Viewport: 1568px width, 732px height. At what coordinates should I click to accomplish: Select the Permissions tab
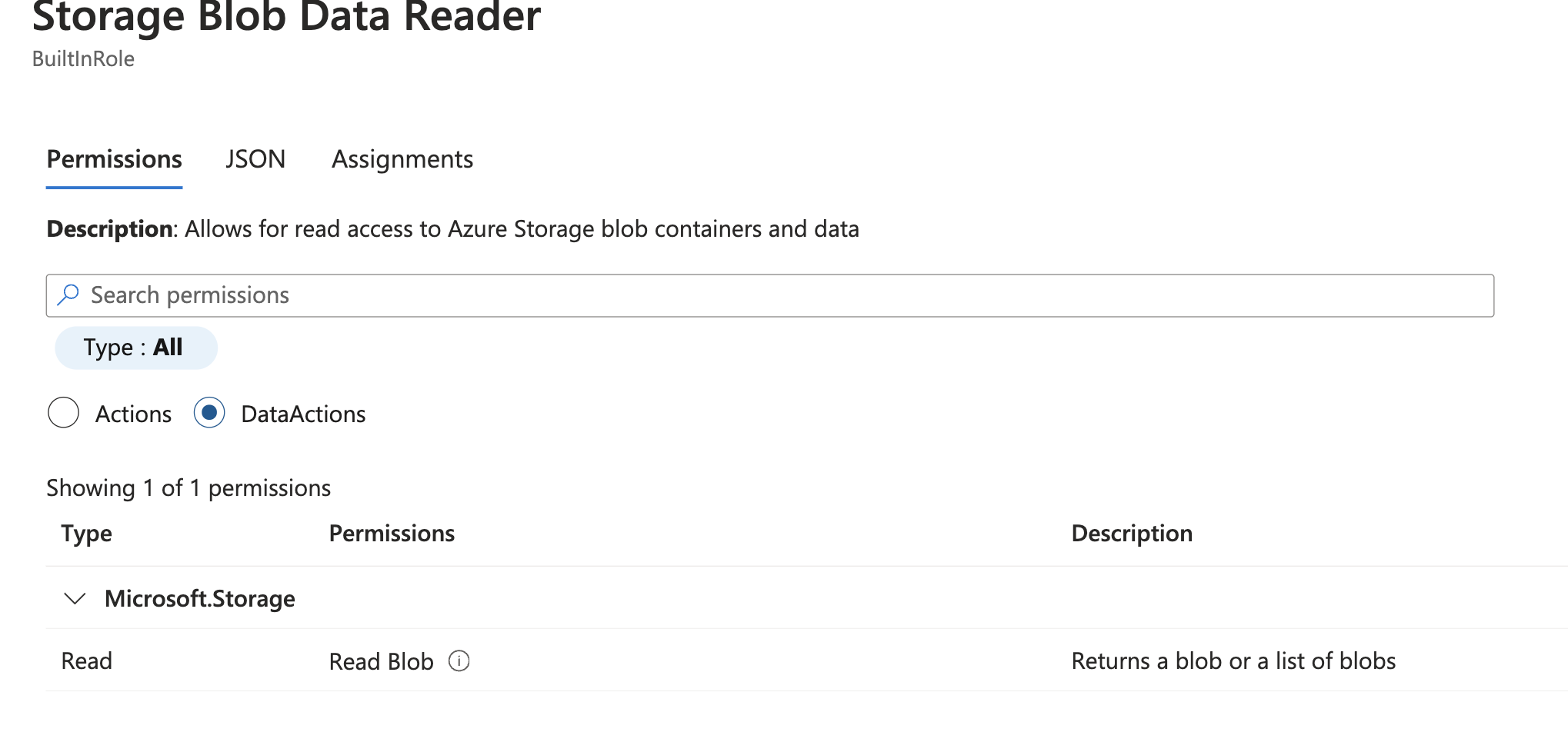pos(114,159)
